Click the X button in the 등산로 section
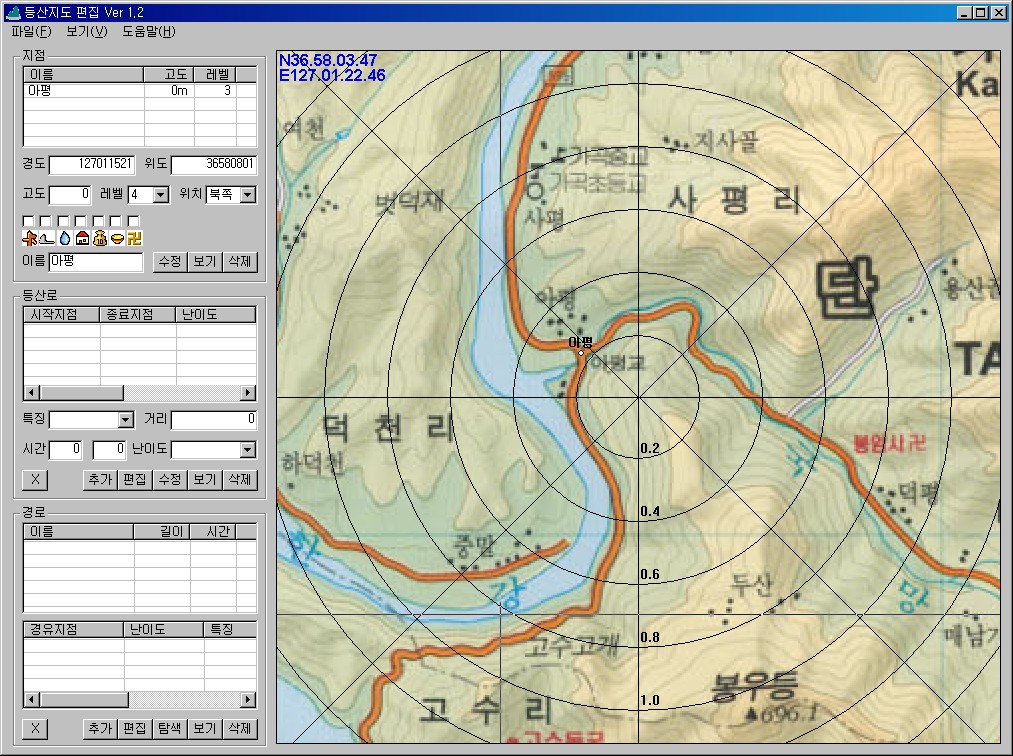 pos(36,479)
